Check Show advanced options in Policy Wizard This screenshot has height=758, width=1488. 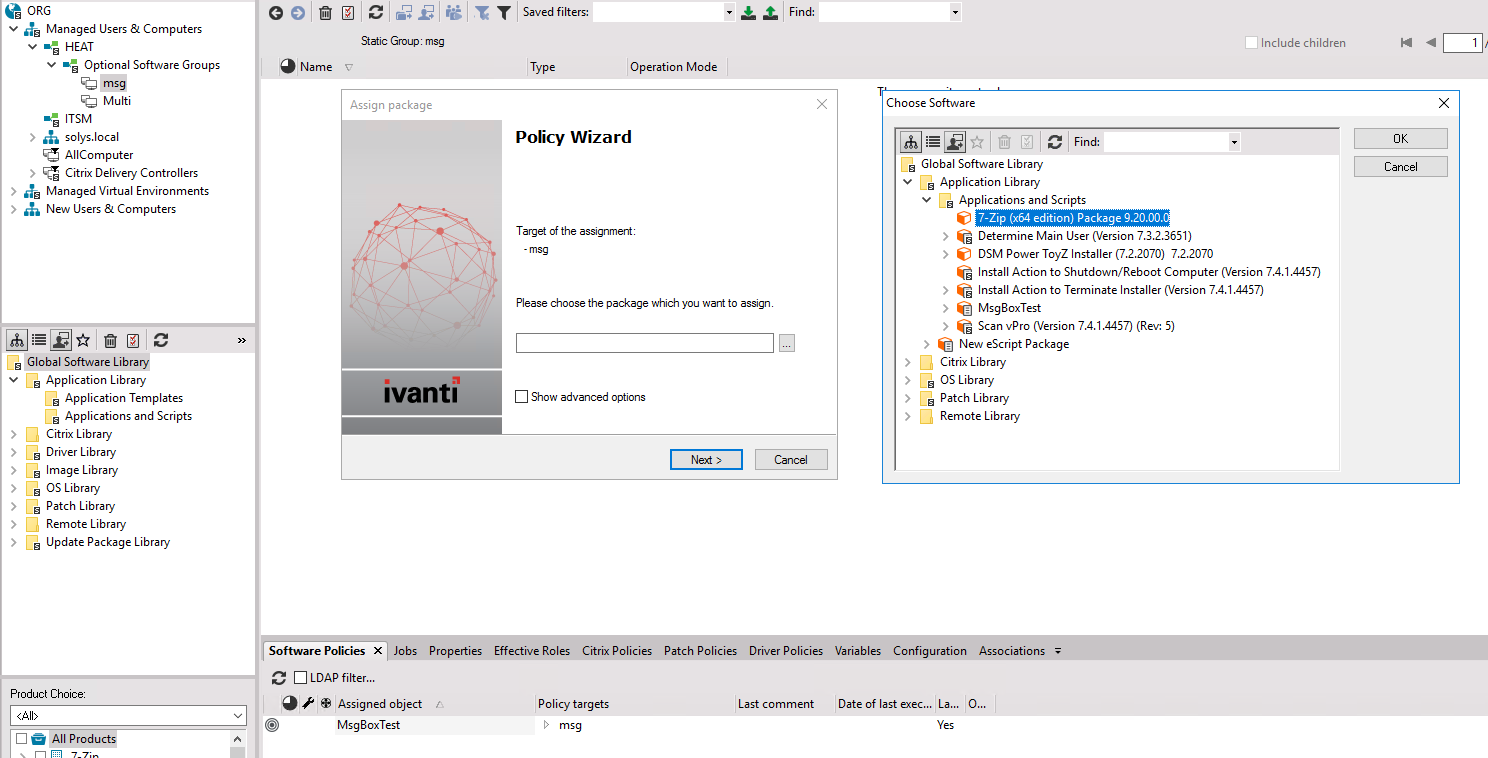[x=521, y=396]
